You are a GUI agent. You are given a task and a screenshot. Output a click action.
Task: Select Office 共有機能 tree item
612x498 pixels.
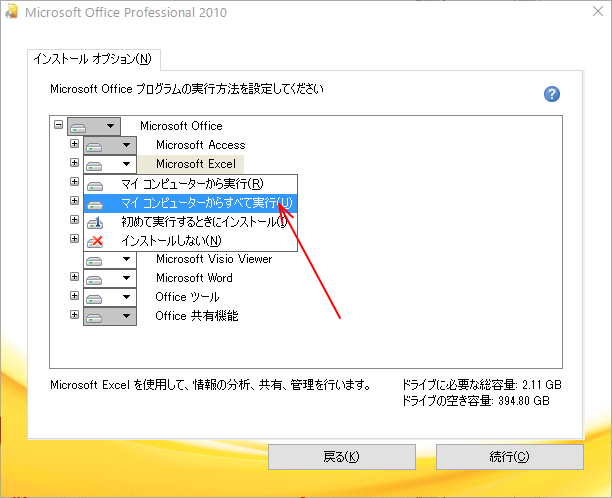pyautogui.click(x=197, y=316)
